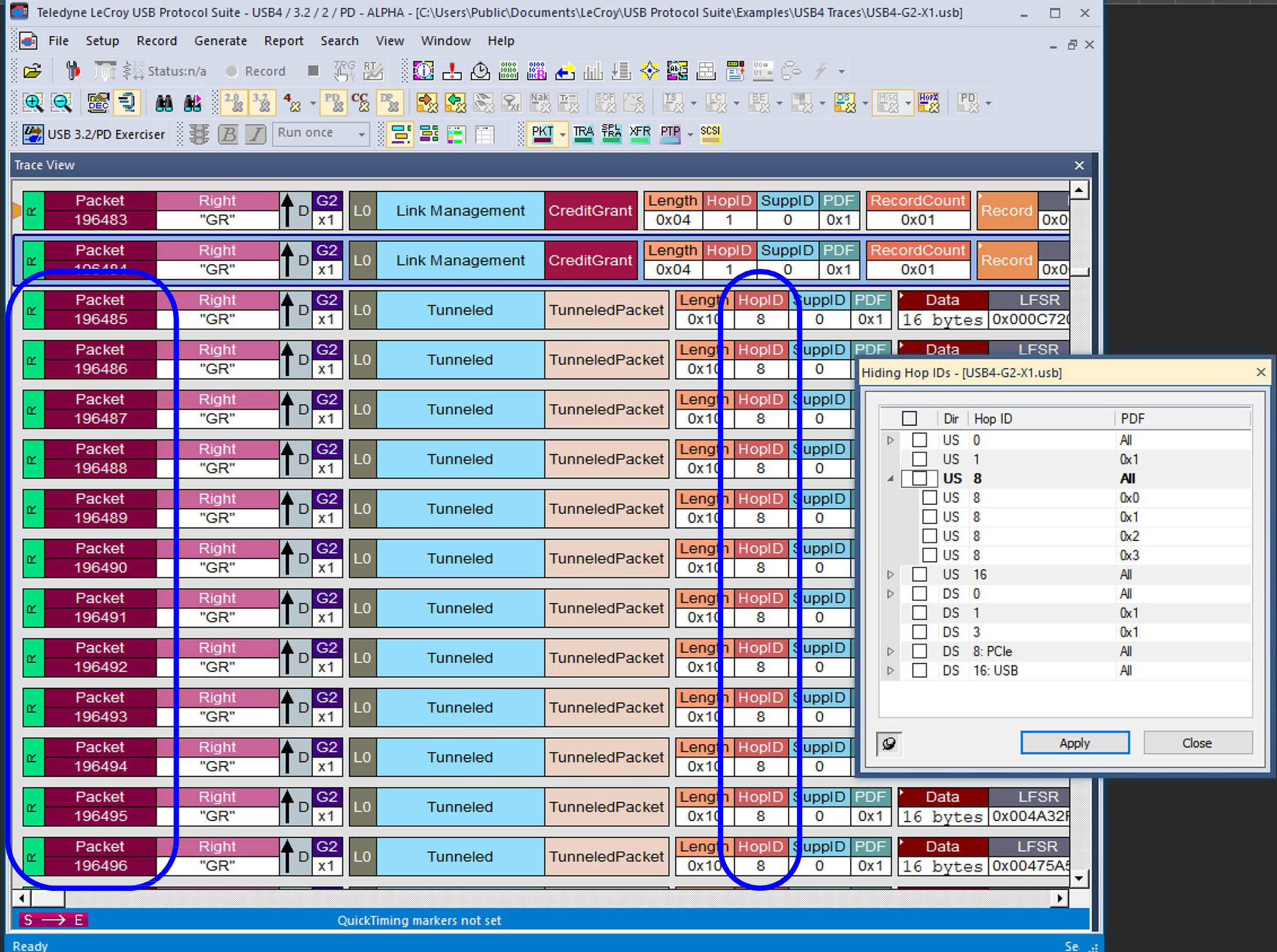
Task: Expand the US 16 tree row
Action: click(x=890, y=574)
